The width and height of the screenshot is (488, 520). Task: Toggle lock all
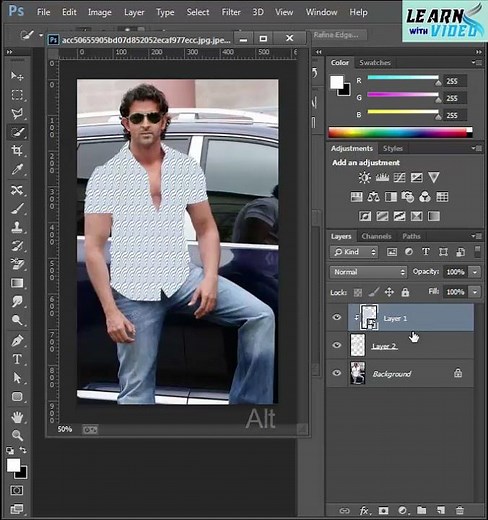pos(405,292)
